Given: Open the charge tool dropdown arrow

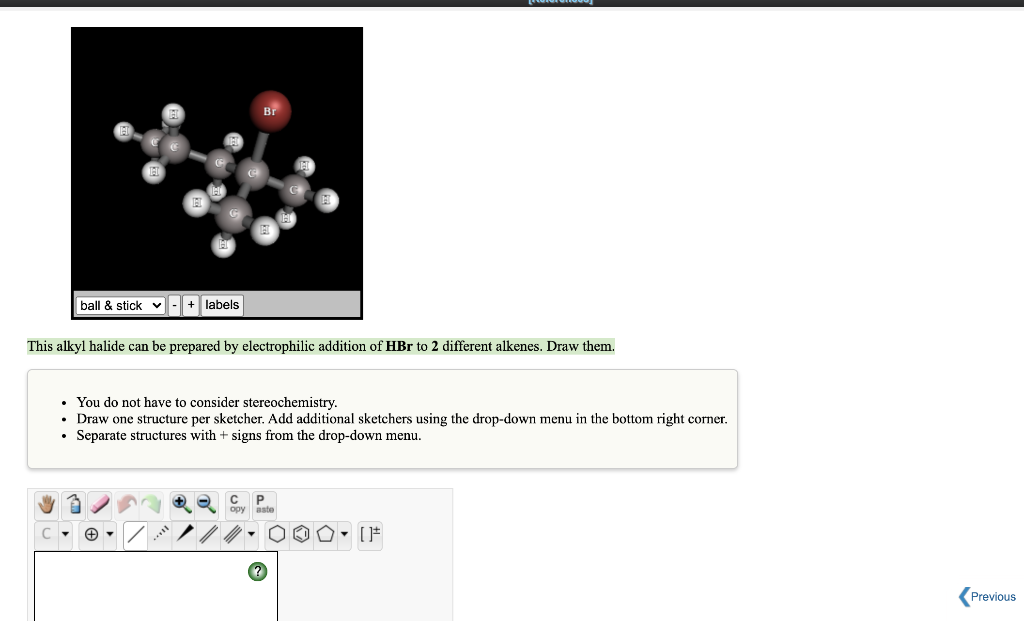Looking at the screenshot, I should click(110, 534).
